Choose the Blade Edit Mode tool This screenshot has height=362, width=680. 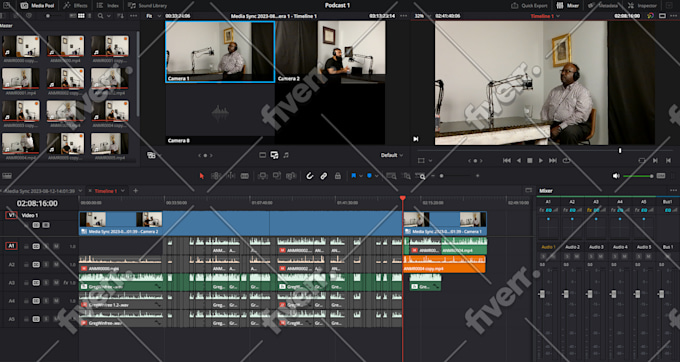[x=245, y=176]
